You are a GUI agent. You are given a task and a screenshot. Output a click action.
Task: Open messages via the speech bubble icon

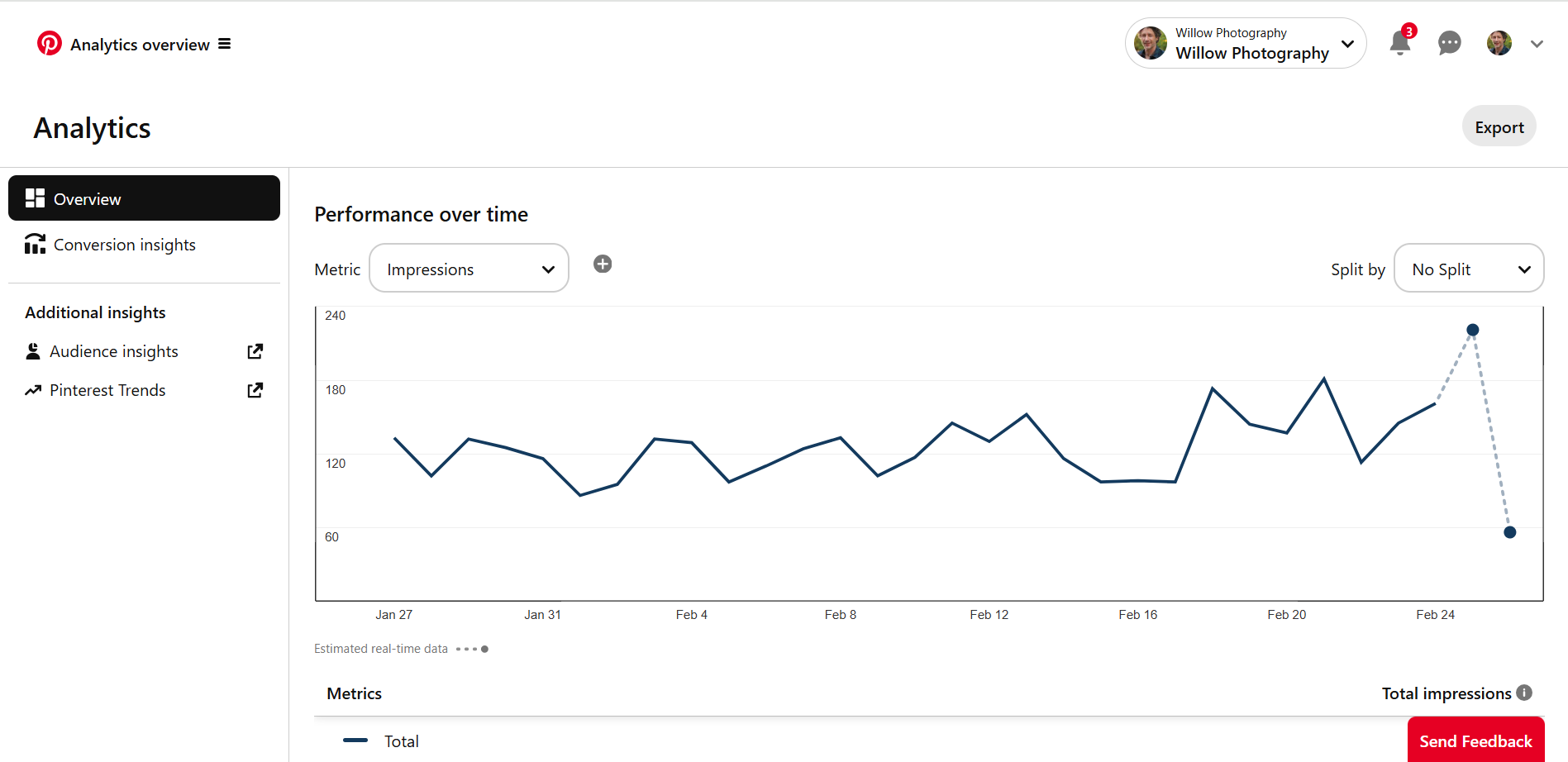(x=1449, y=43)
